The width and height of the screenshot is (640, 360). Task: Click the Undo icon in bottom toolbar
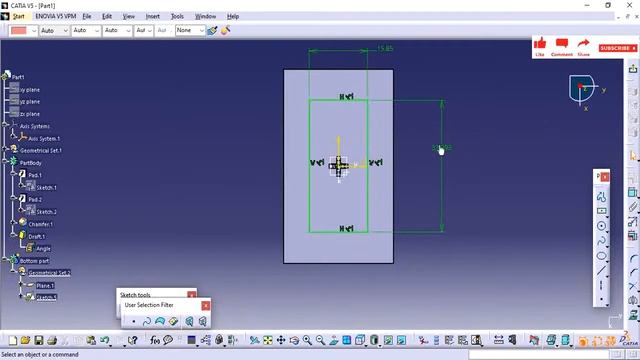(105, 340)
